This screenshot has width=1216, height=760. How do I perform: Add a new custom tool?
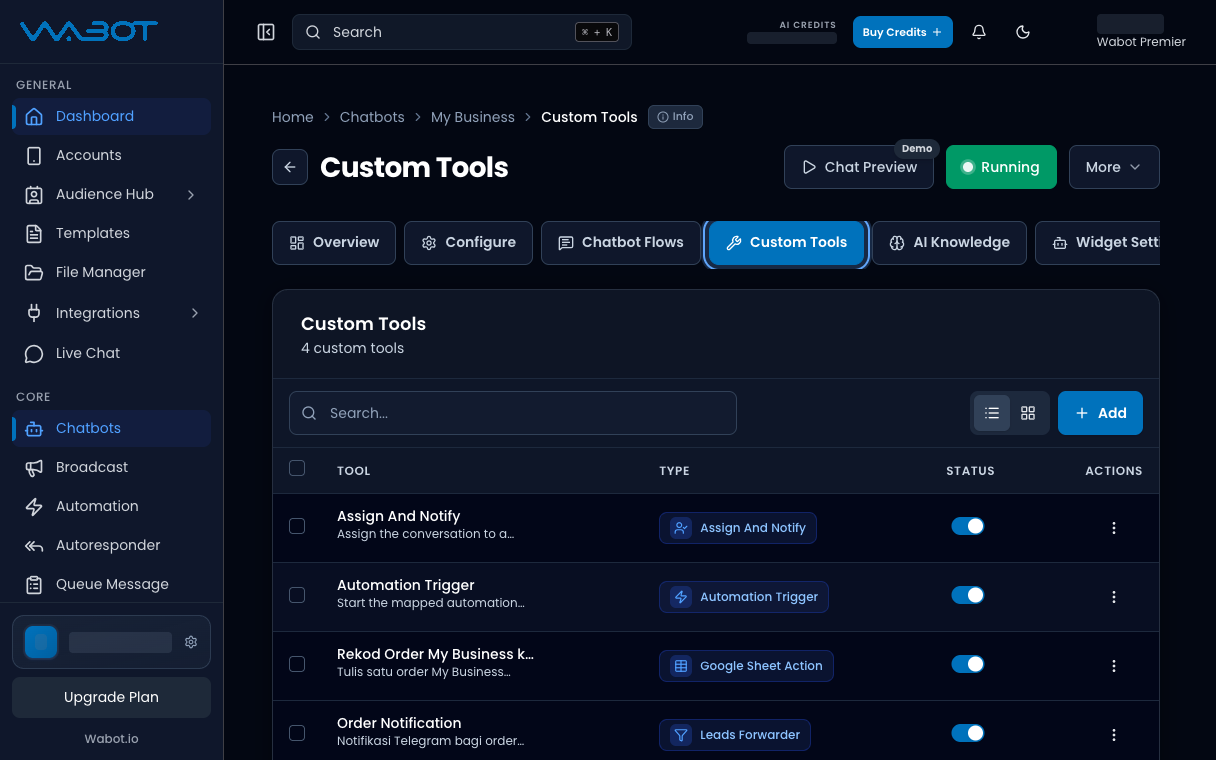pos(1100,413)
